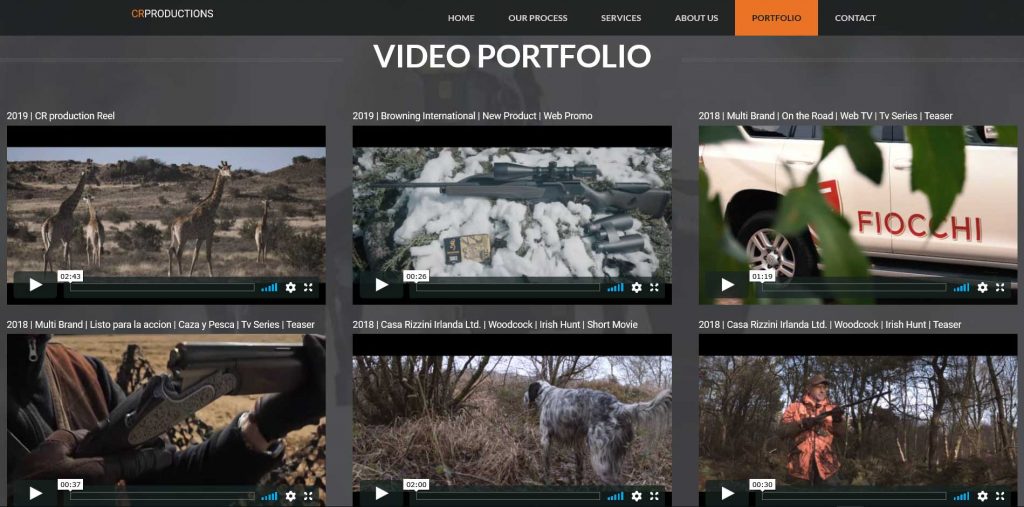Open the Services navigation link

[x=621, y=18]
